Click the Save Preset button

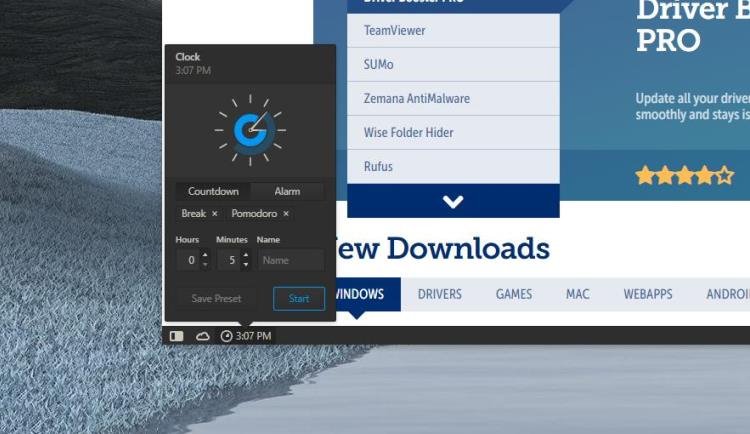pos(216,299)
